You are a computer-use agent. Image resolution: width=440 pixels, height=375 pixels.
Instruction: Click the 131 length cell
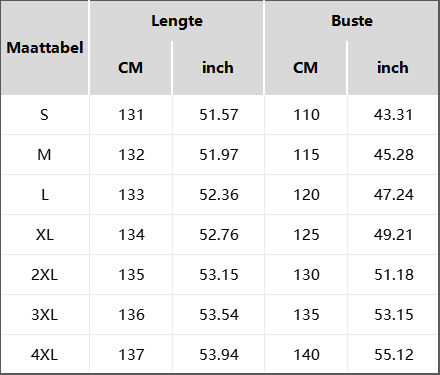(131, 115)
